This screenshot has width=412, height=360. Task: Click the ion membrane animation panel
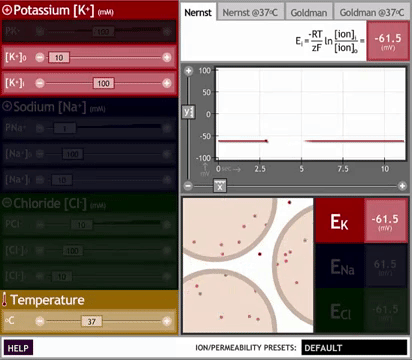[248, 265]
